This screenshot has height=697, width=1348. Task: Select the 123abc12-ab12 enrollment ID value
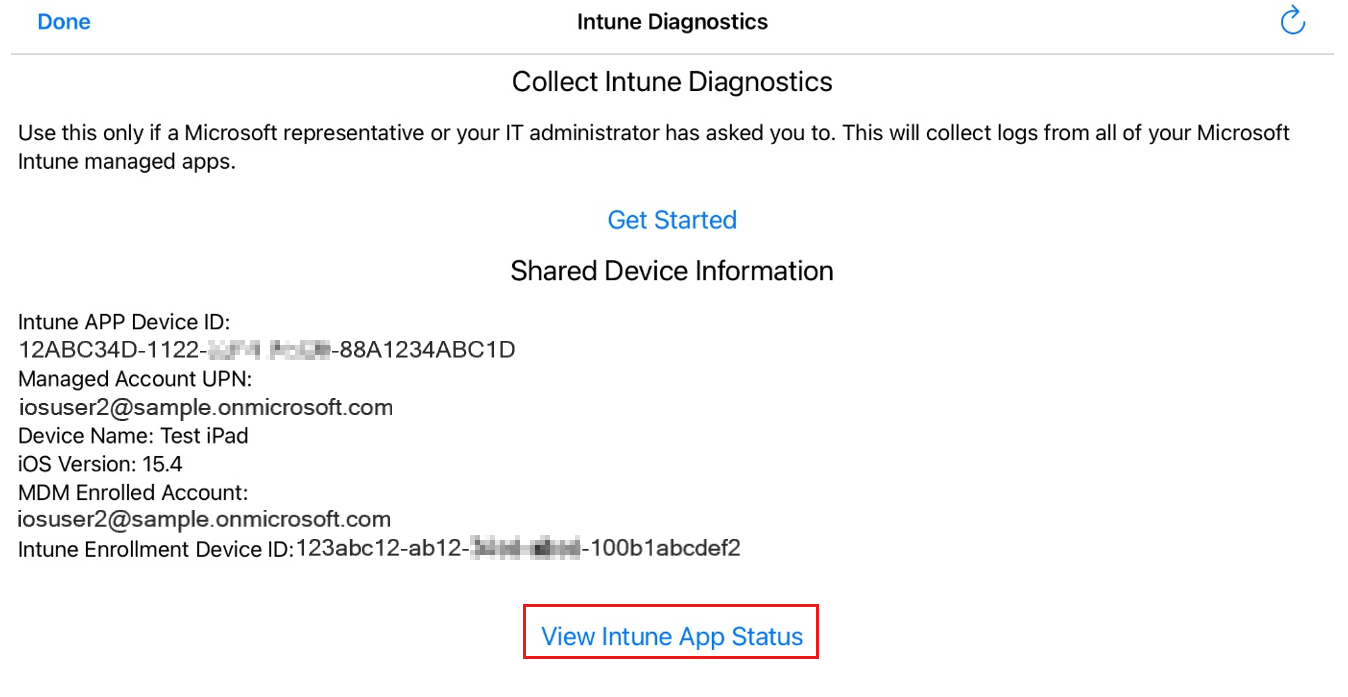click(518, 548)
